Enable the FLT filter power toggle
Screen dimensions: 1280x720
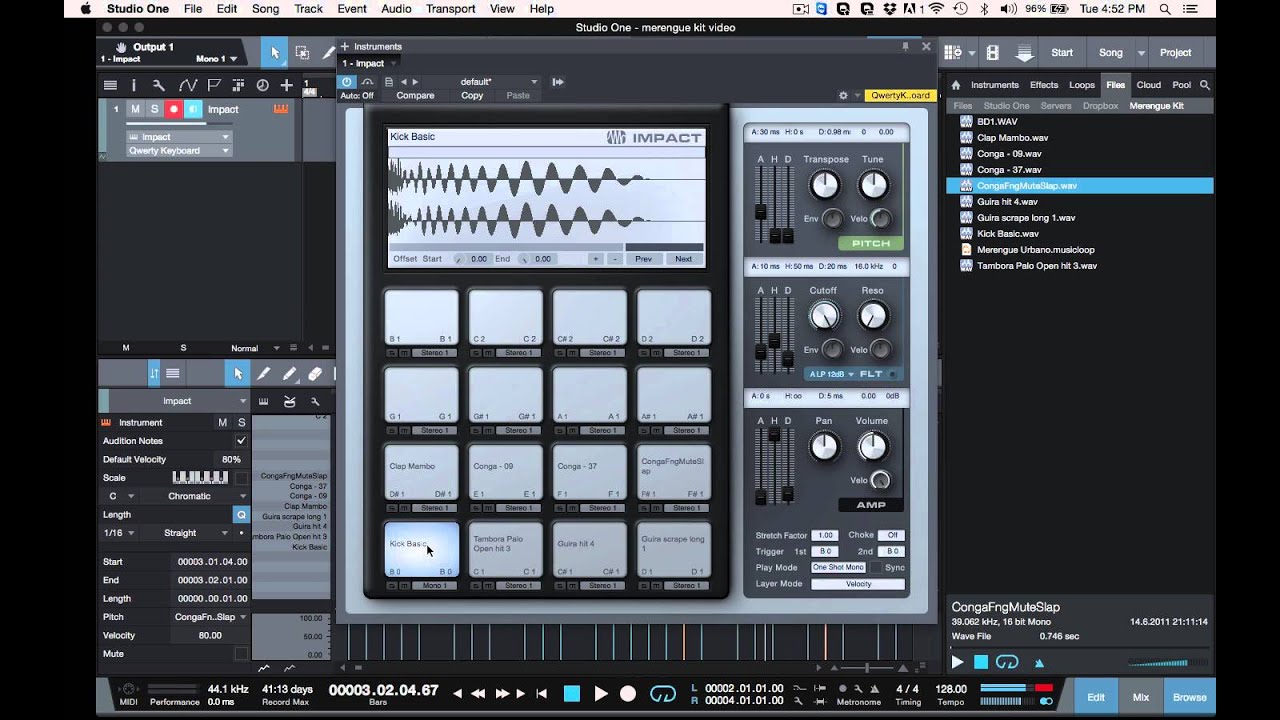point(892,375)
